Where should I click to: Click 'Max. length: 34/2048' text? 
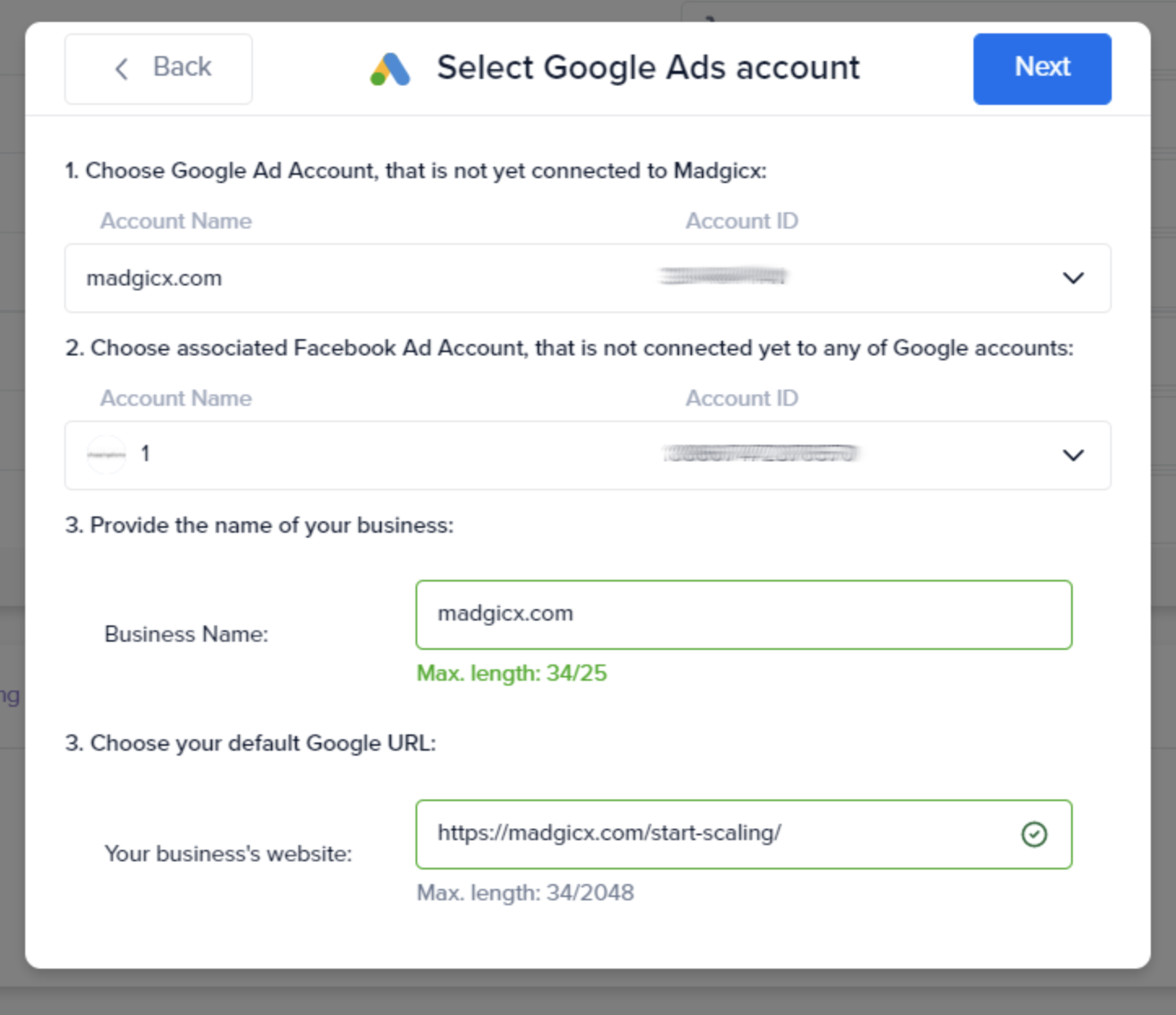pyautogui.click(x=525, y=893)
